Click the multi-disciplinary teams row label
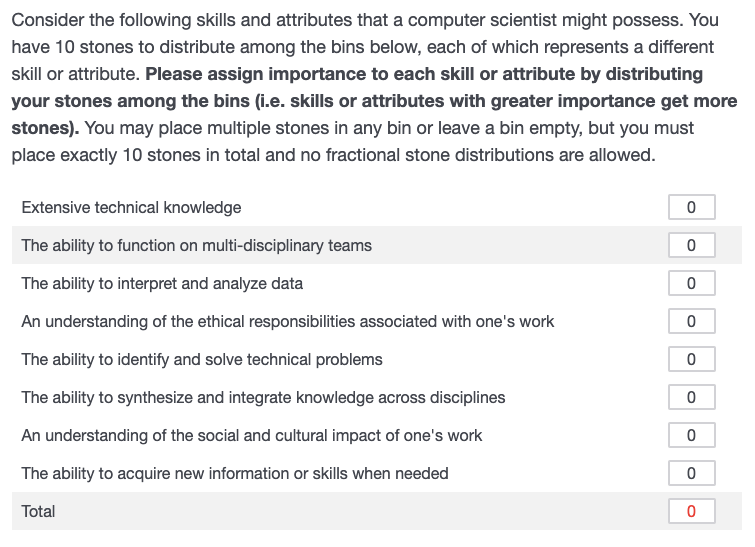The width and height of the screenshot is (755, 547). [x=196, y=246]
